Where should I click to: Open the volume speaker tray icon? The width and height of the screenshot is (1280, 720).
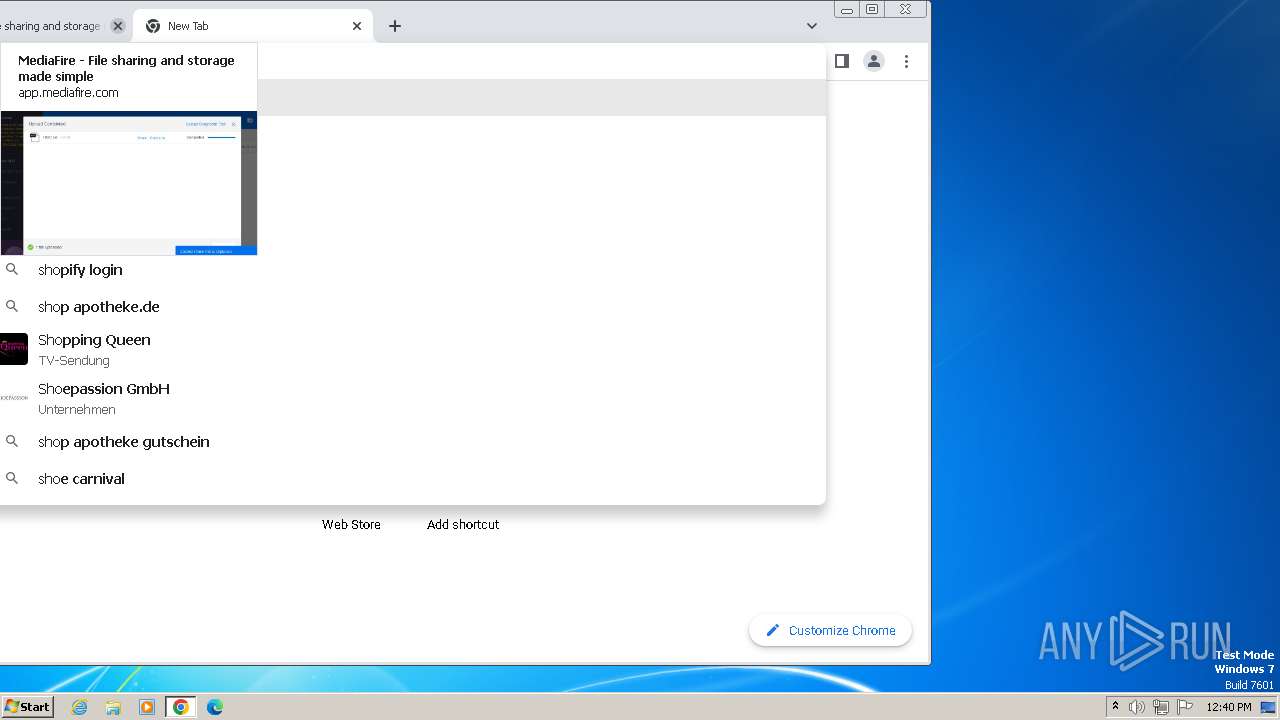pyautogui.click(x=1137, y=707)
